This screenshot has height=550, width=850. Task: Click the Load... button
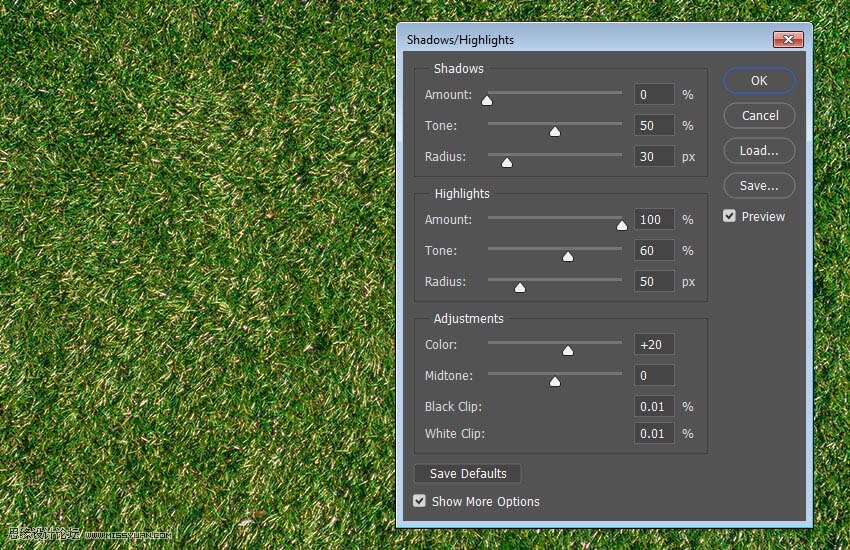[759, 151]
